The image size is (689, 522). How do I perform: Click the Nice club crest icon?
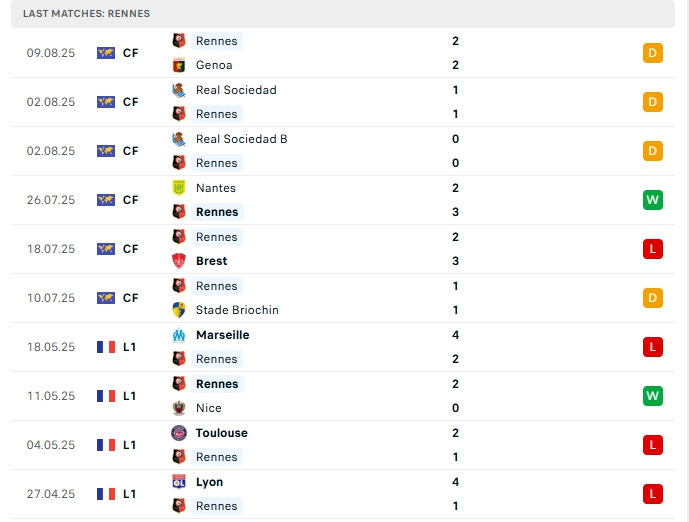[180, 408]
